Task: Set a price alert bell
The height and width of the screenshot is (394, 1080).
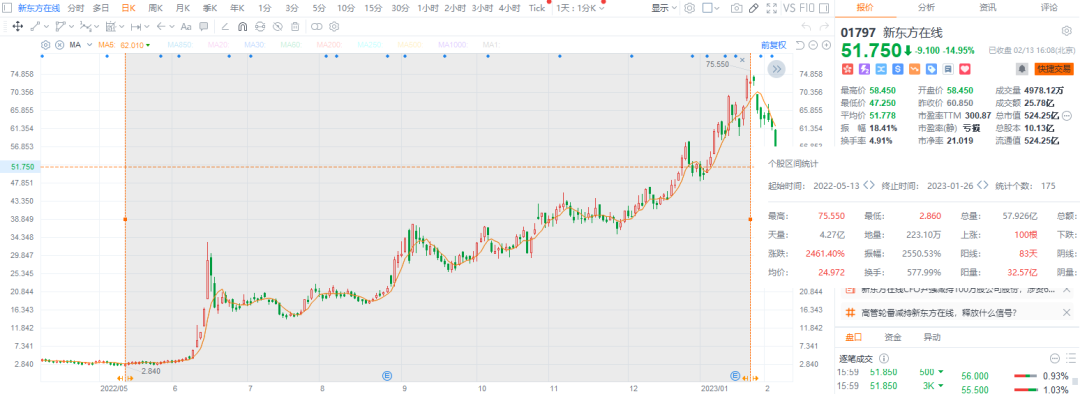Action: pos(1022,69)
